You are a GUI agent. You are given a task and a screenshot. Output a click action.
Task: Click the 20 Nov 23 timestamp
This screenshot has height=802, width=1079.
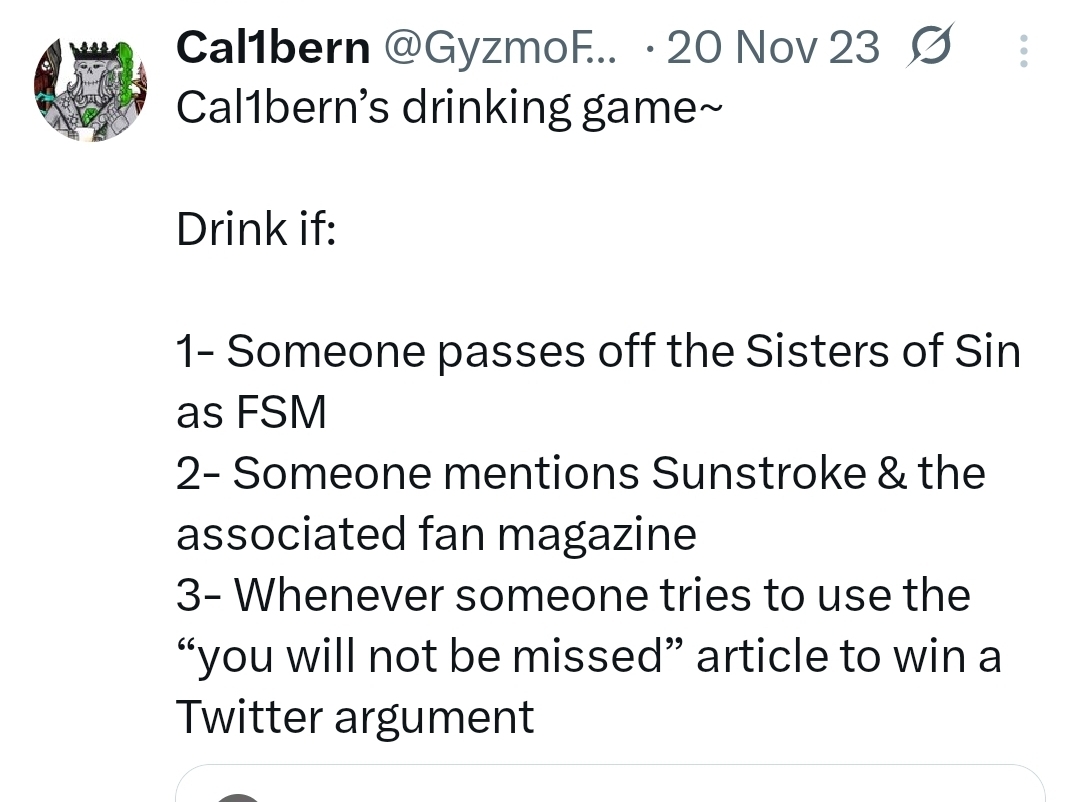tap(772, 48)
